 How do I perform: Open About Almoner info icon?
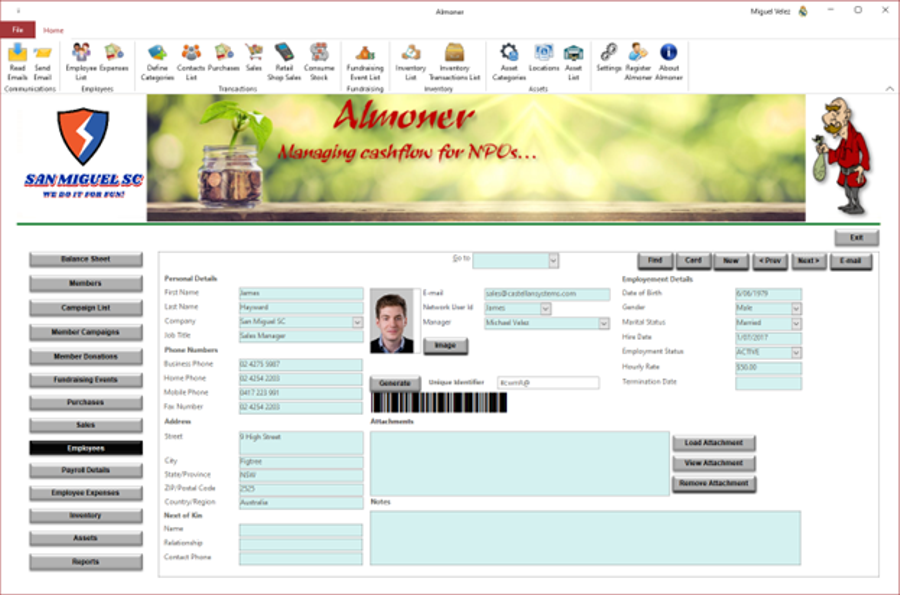click(x=669, y=62)
